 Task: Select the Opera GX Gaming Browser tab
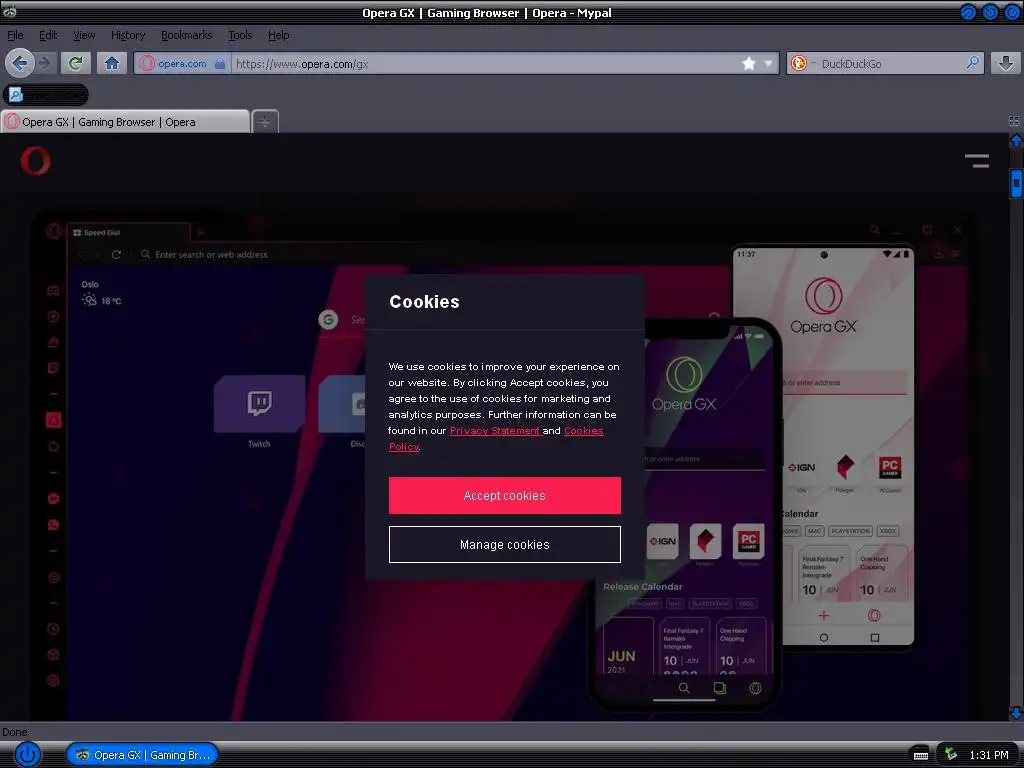124,121
